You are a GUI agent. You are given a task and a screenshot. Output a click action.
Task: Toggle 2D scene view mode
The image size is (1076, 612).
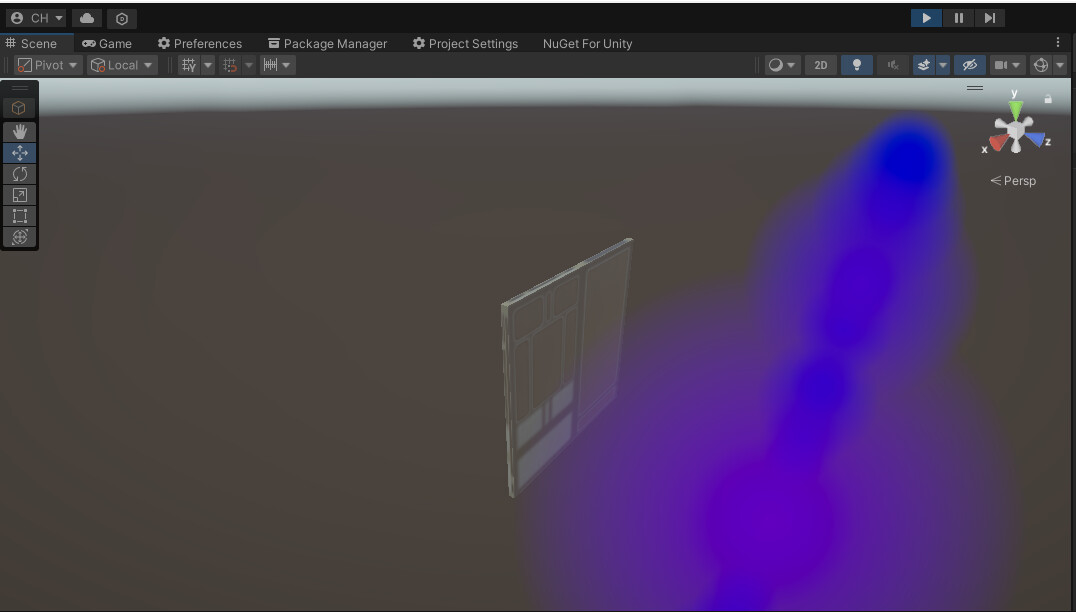tap(820, 64)
